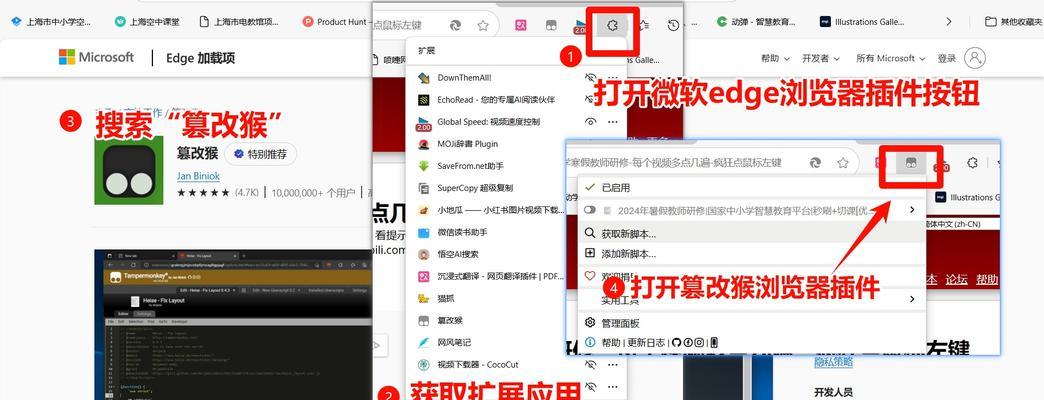
Task: Open 篡改猴 in the extensions list
Action: [450, 320]
